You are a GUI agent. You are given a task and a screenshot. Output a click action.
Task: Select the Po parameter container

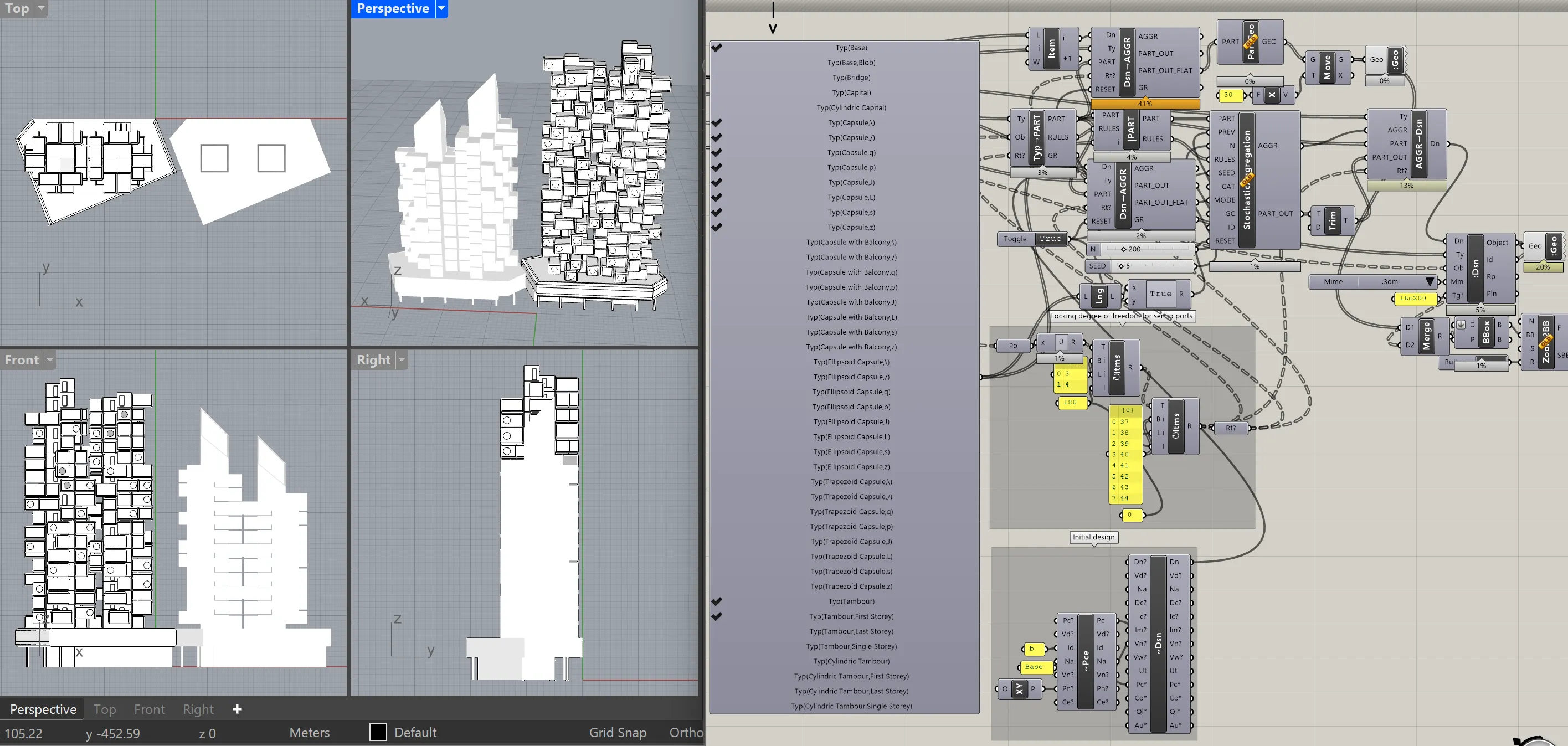click(x=1013, y=346)
